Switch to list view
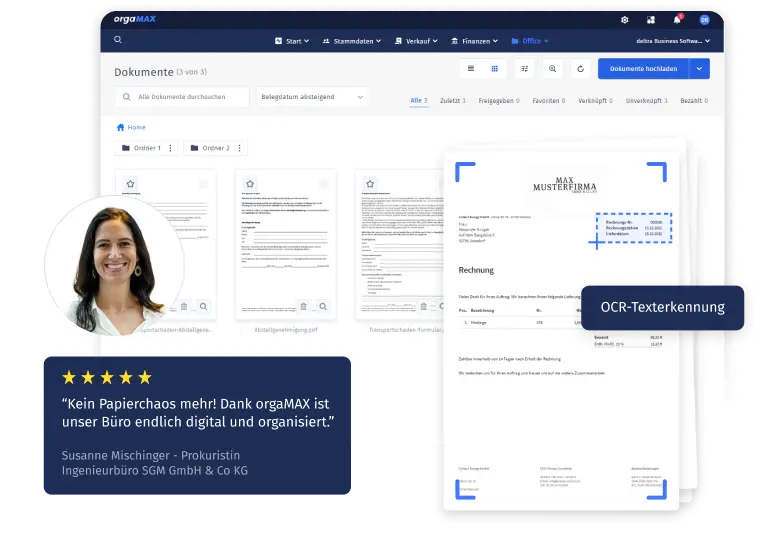 point(471,69)
